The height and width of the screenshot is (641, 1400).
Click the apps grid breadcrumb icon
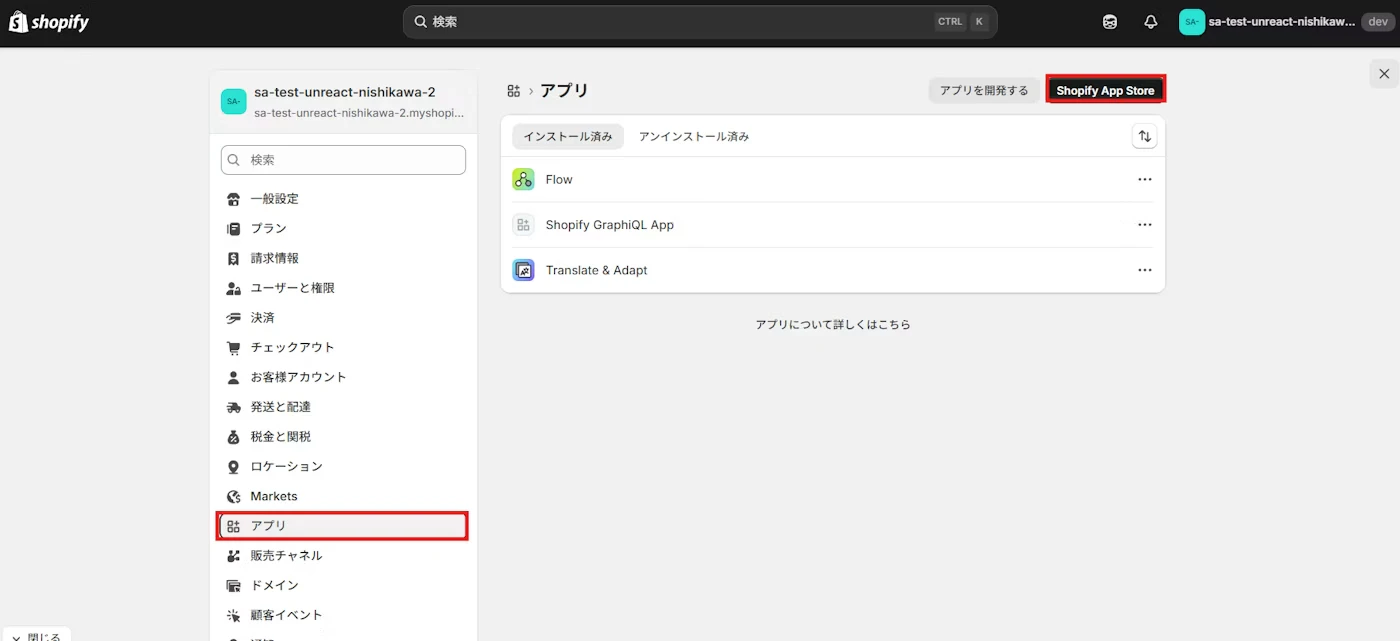pos(514,91)
